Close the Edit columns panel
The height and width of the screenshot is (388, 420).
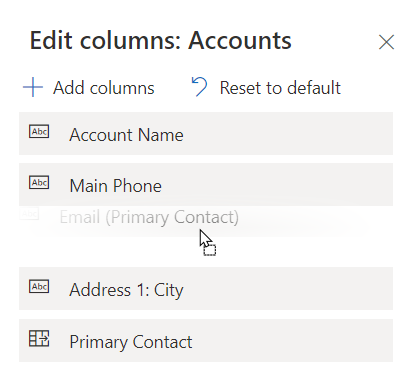click(386, 42)
